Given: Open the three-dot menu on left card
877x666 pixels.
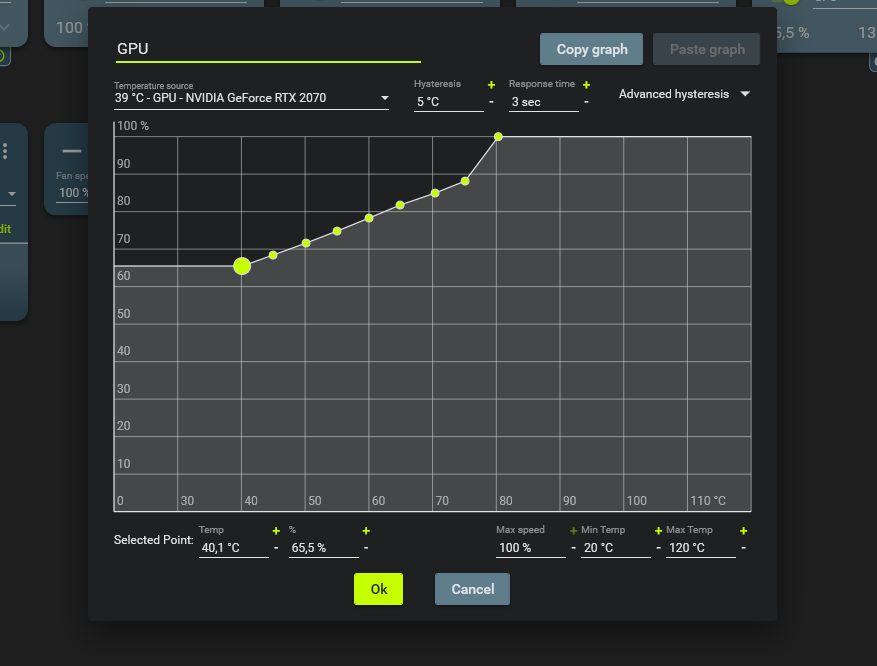Looking at the screenshot, I should (x=4, y=150).
